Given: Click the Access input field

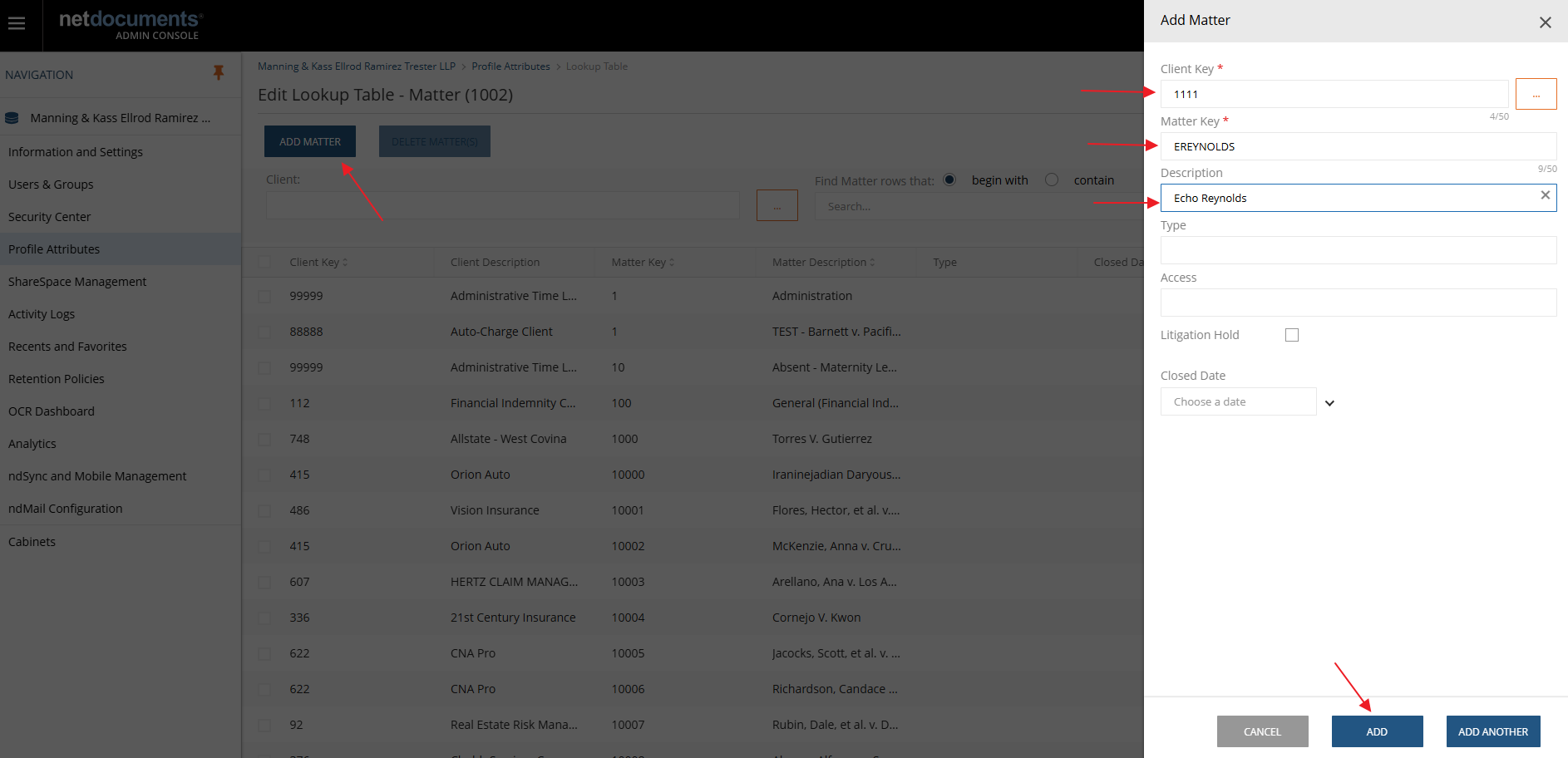Looking at the screenshot, I should (1358, 303).
